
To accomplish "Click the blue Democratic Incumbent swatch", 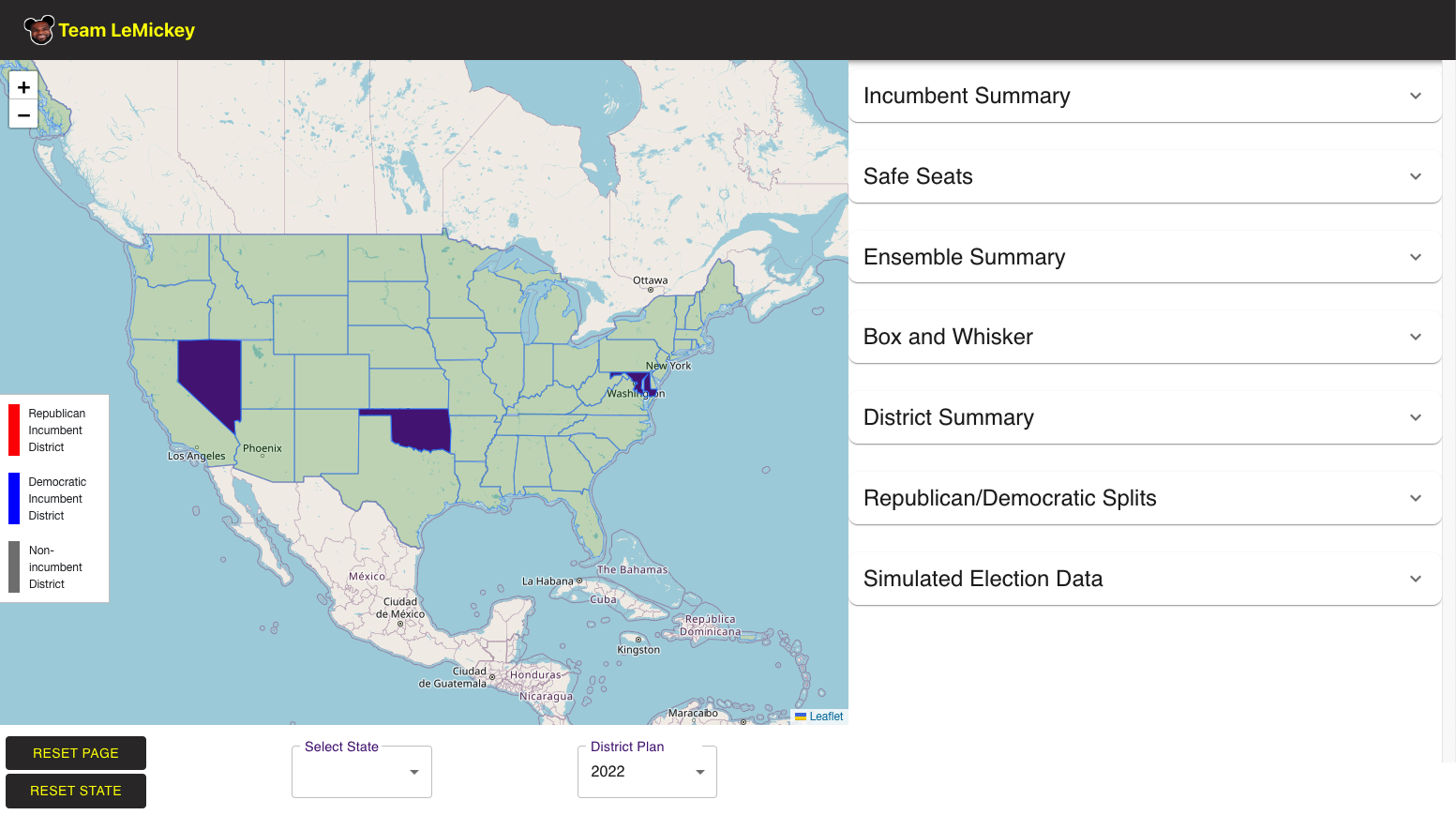I will pyautogui.click(x=14, y=498).
